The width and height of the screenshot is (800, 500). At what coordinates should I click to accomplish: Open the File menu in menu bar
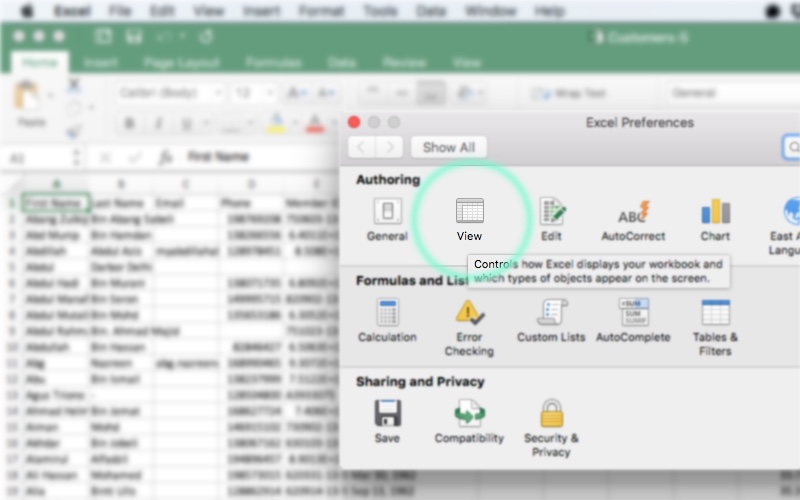pos(119,11)
